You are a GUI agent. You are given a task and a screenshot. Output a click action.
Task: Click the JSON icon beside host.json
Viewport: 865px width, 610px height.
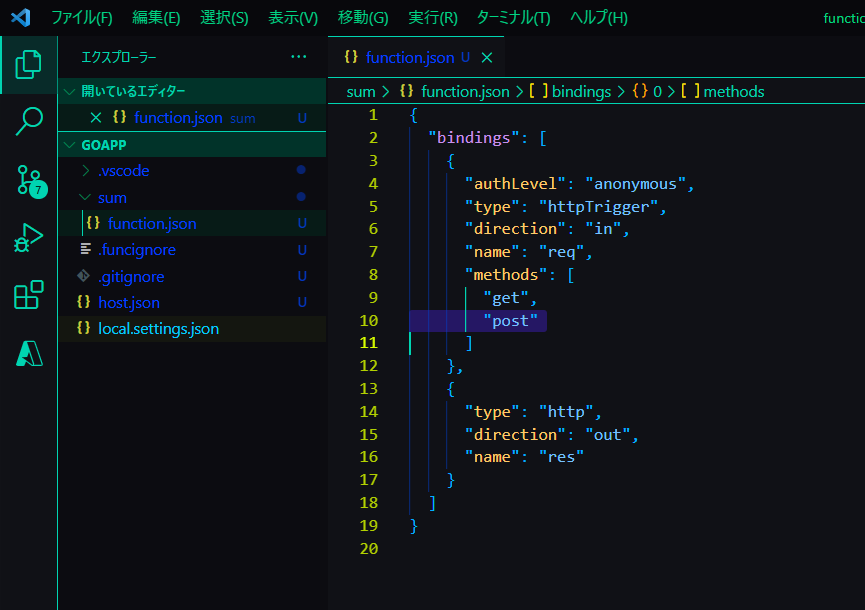tap(83, 302)
